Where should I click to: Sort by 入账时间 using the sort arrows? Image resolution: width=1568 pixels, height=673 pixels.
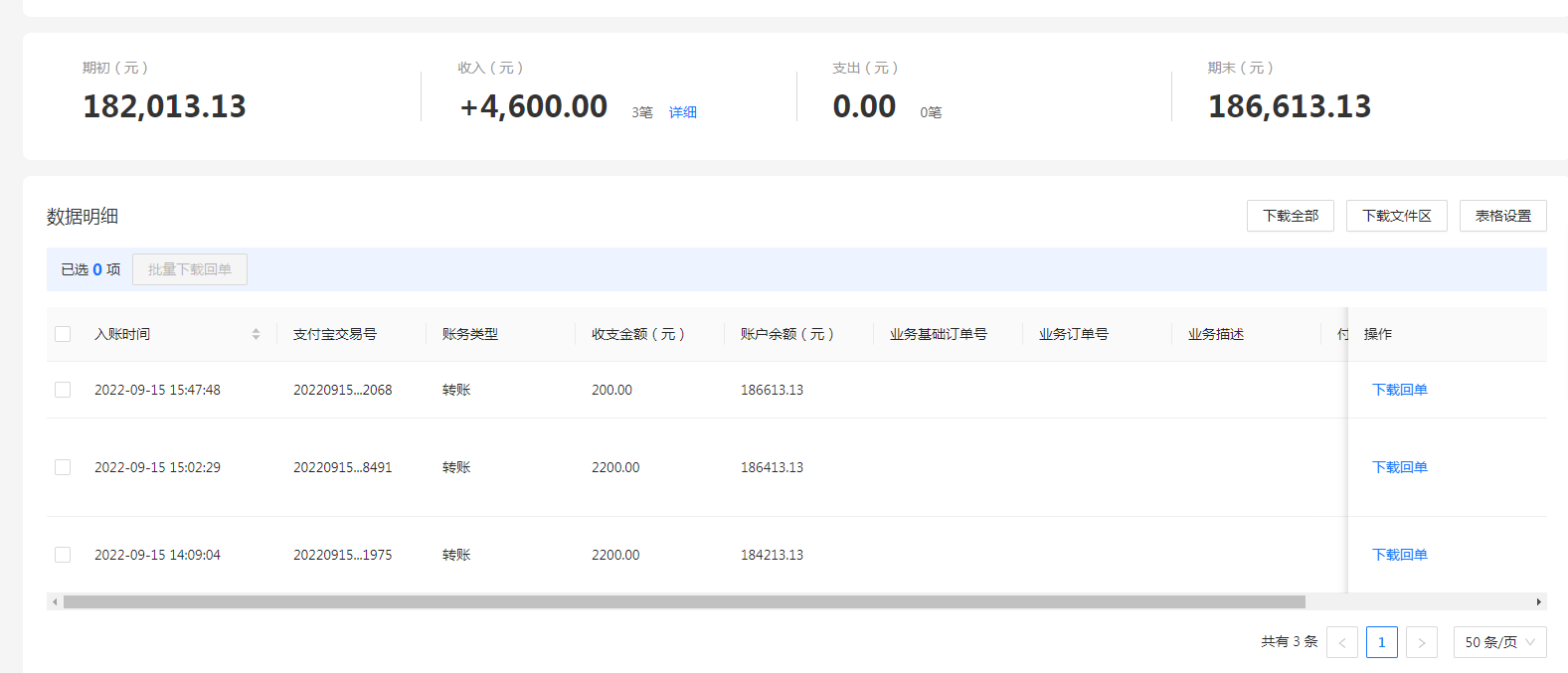click(x=256, y=334)
